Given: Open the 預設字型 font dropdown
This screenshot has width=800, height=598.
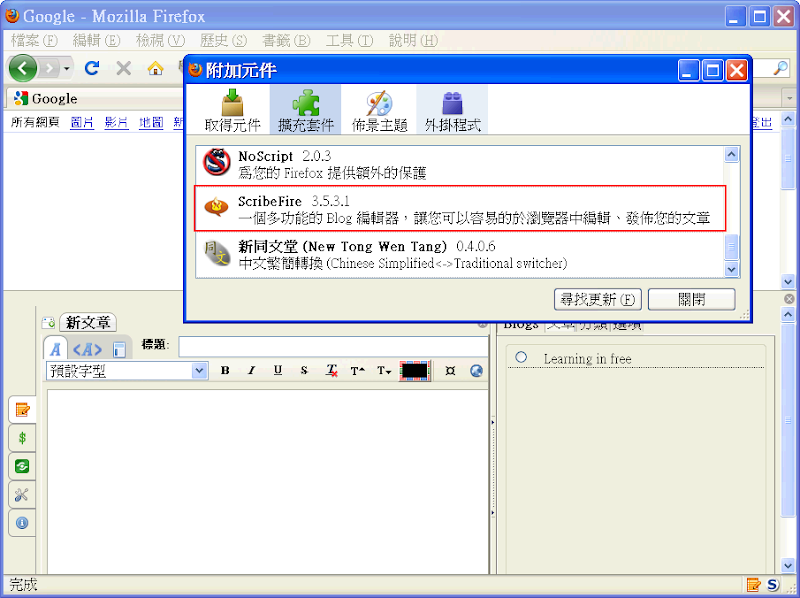Looking at the screenshot, I should pos(127,371).
